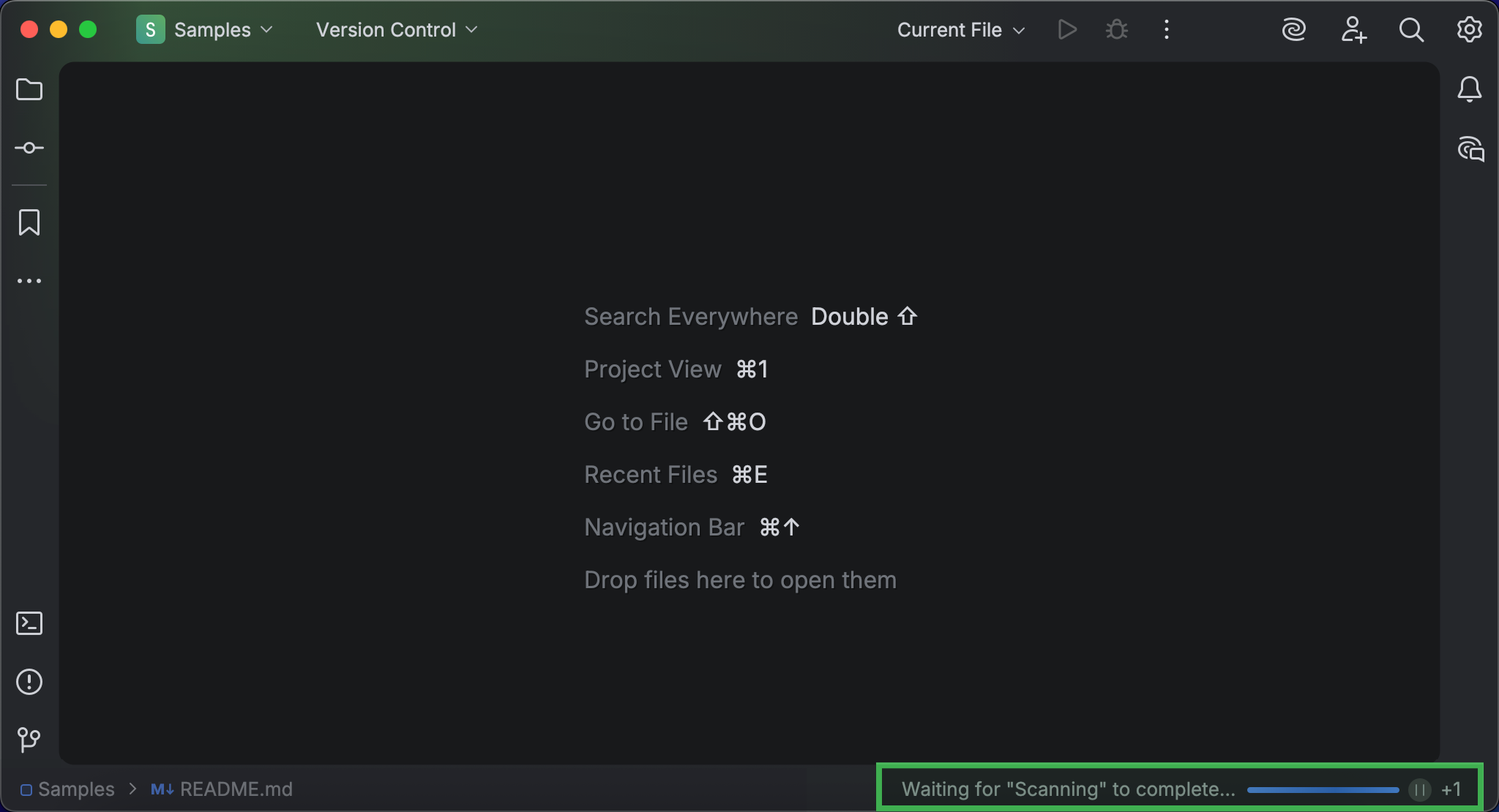Open Search Everywhere magnifier icon
The height and width of the screenshot is (812, 1499).
[1411, 30]
